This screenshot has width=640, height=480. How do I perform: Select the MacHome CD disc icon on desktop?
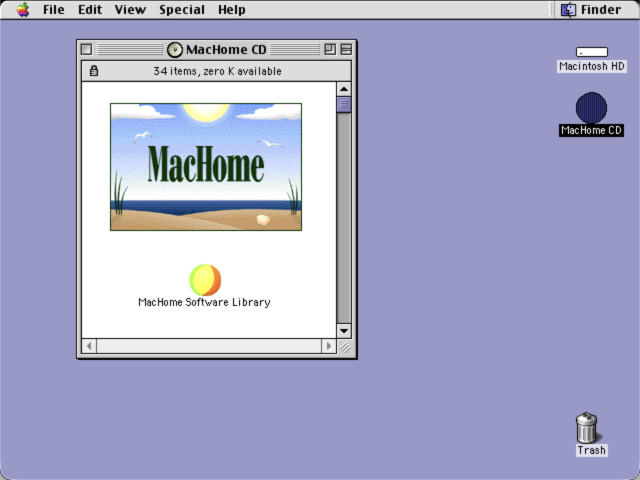tap(591, 108)
